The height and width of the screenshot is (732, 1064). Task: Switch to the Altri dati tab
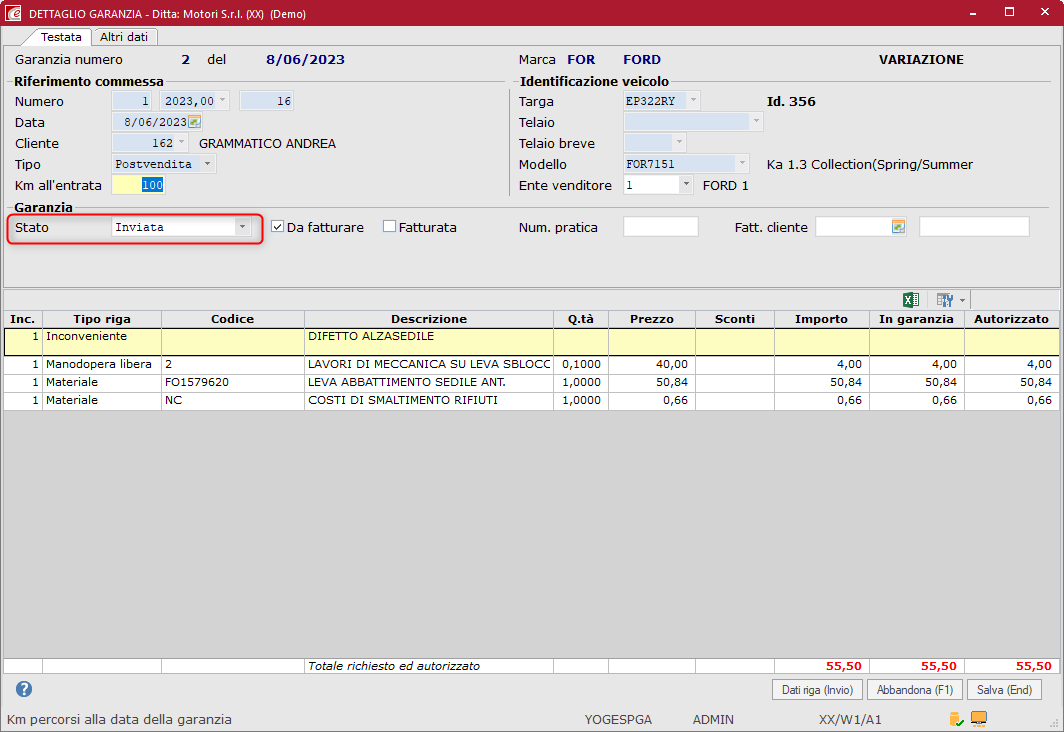coord(124,37)
